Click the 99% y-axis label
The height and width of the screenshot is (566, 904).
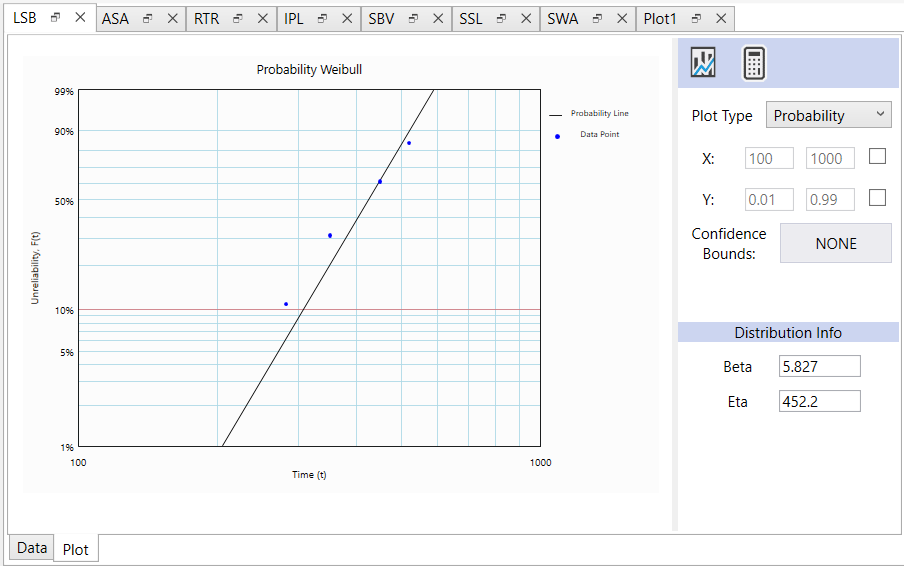(x=65, y=92)
